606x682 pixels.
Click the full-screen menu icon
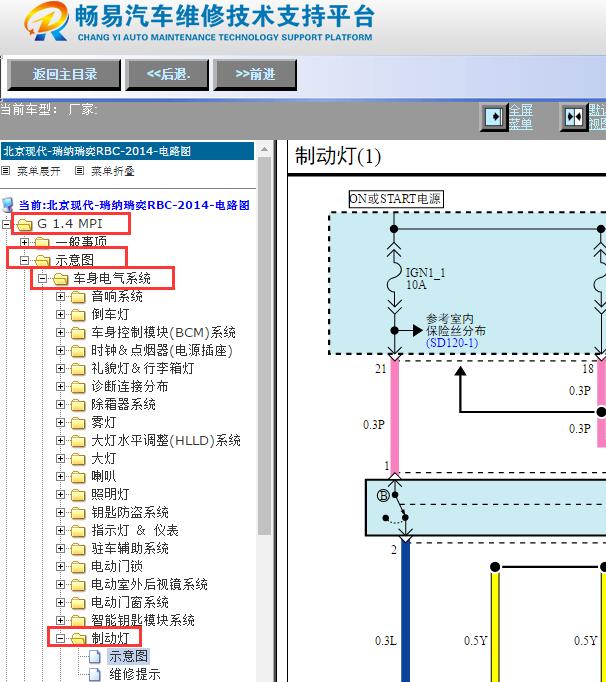(493, 117)
